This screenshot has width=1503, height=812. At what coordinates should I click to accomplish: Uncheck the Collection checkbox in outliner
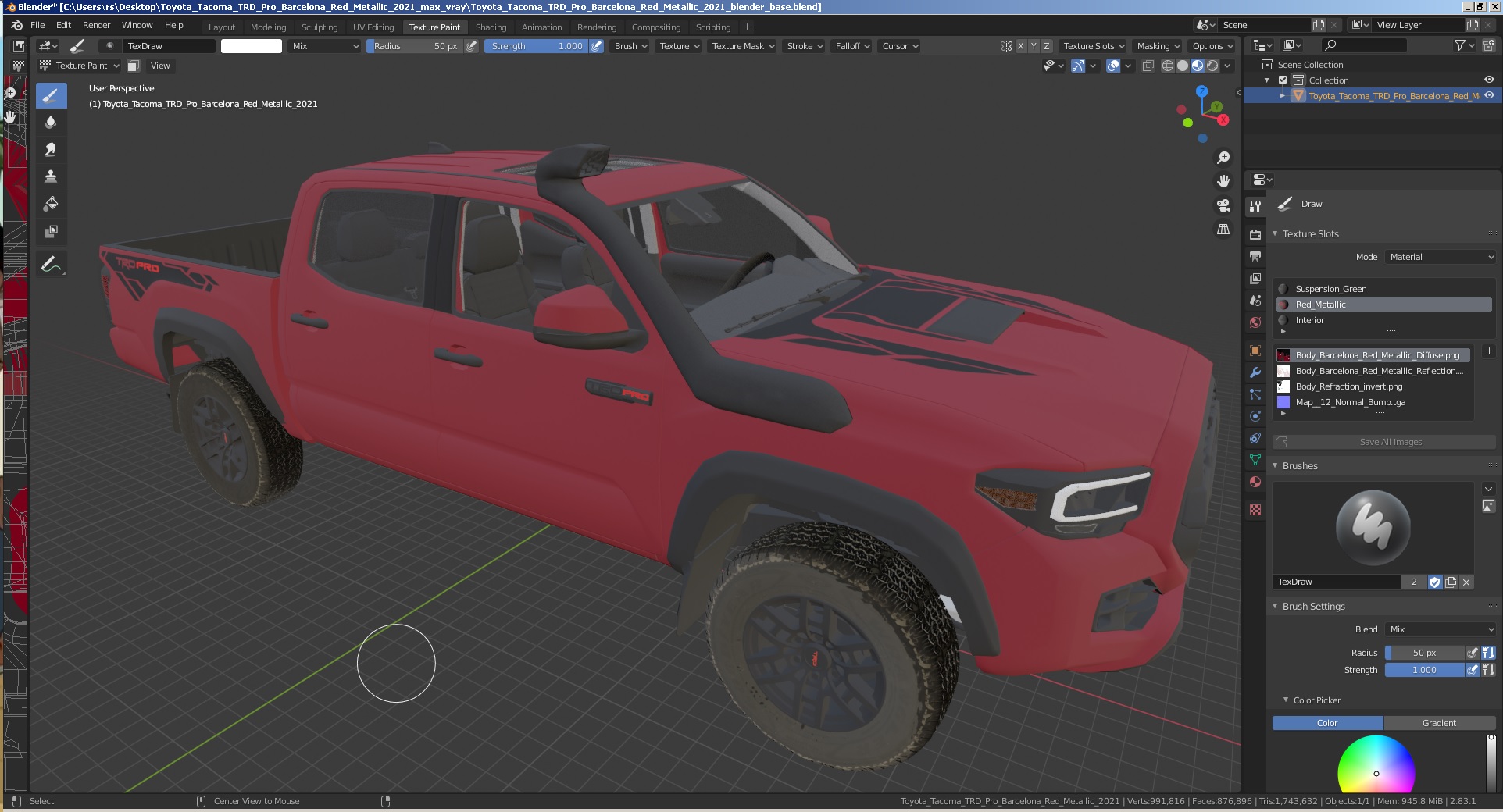[1283, 80]
